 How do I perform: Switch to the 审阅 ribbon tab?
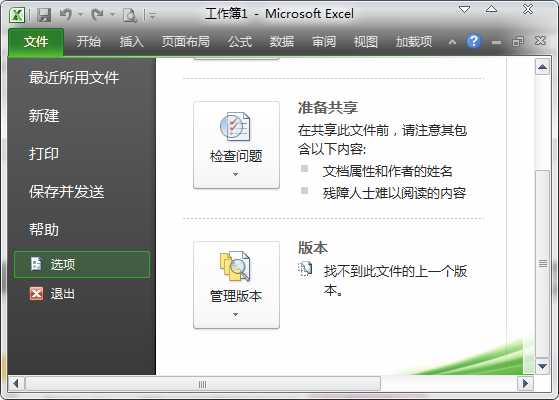pyautogui.click(x=324, y=42)
